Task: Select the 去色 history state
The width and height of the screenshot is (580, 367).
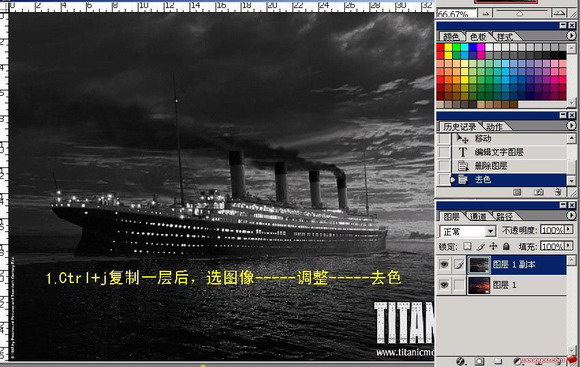Action: (509, 179)
